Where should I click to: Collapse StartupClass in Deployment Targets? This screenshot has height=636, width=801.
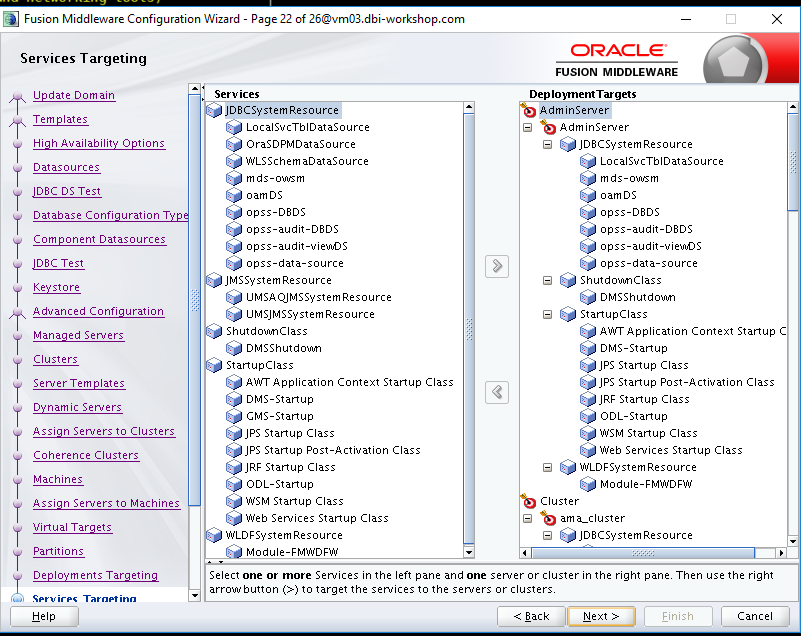pos(548,315)
